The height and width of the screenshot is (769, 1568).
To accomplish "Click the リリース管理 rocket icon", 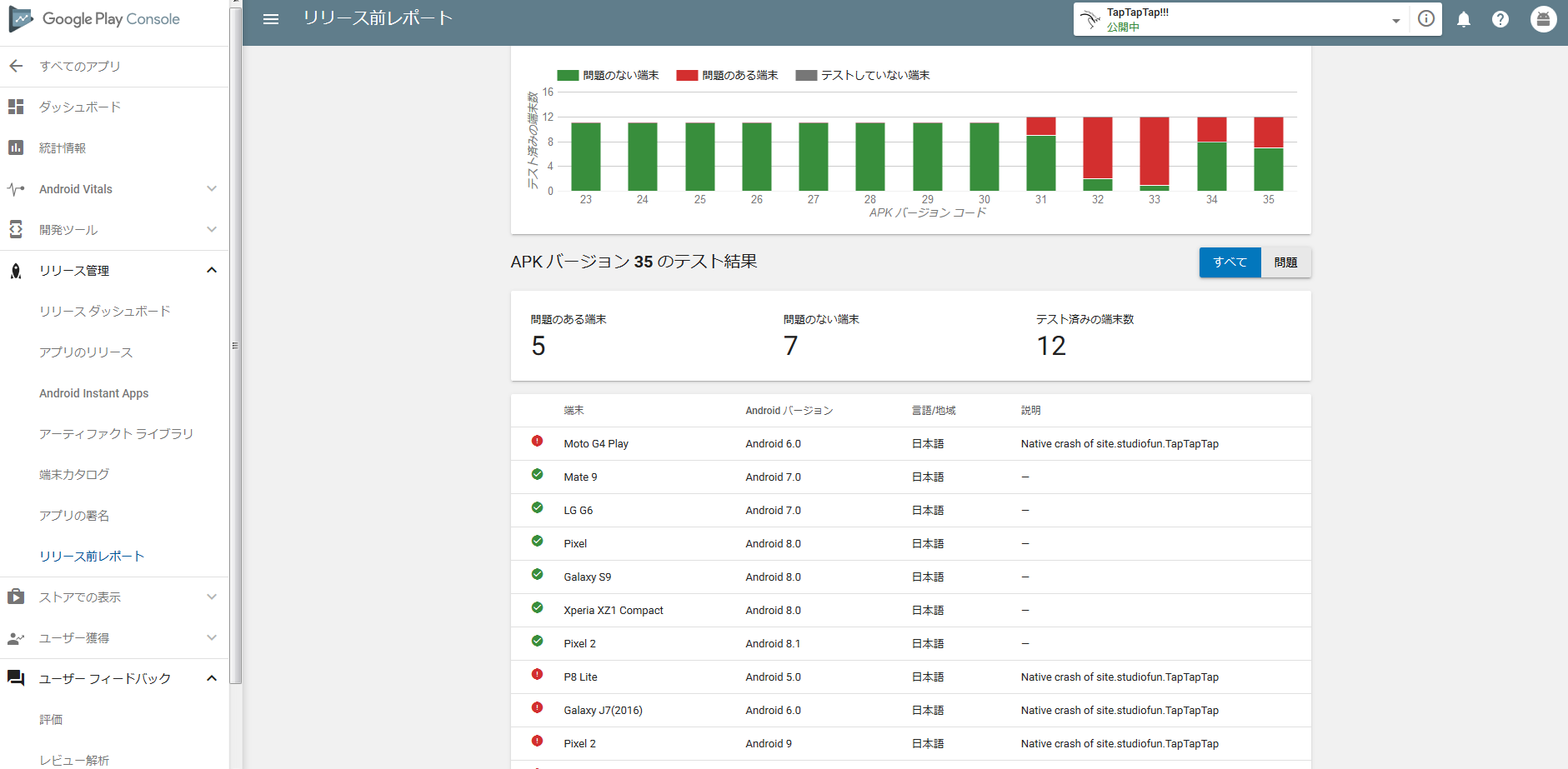I will click(x=16, y=271).
